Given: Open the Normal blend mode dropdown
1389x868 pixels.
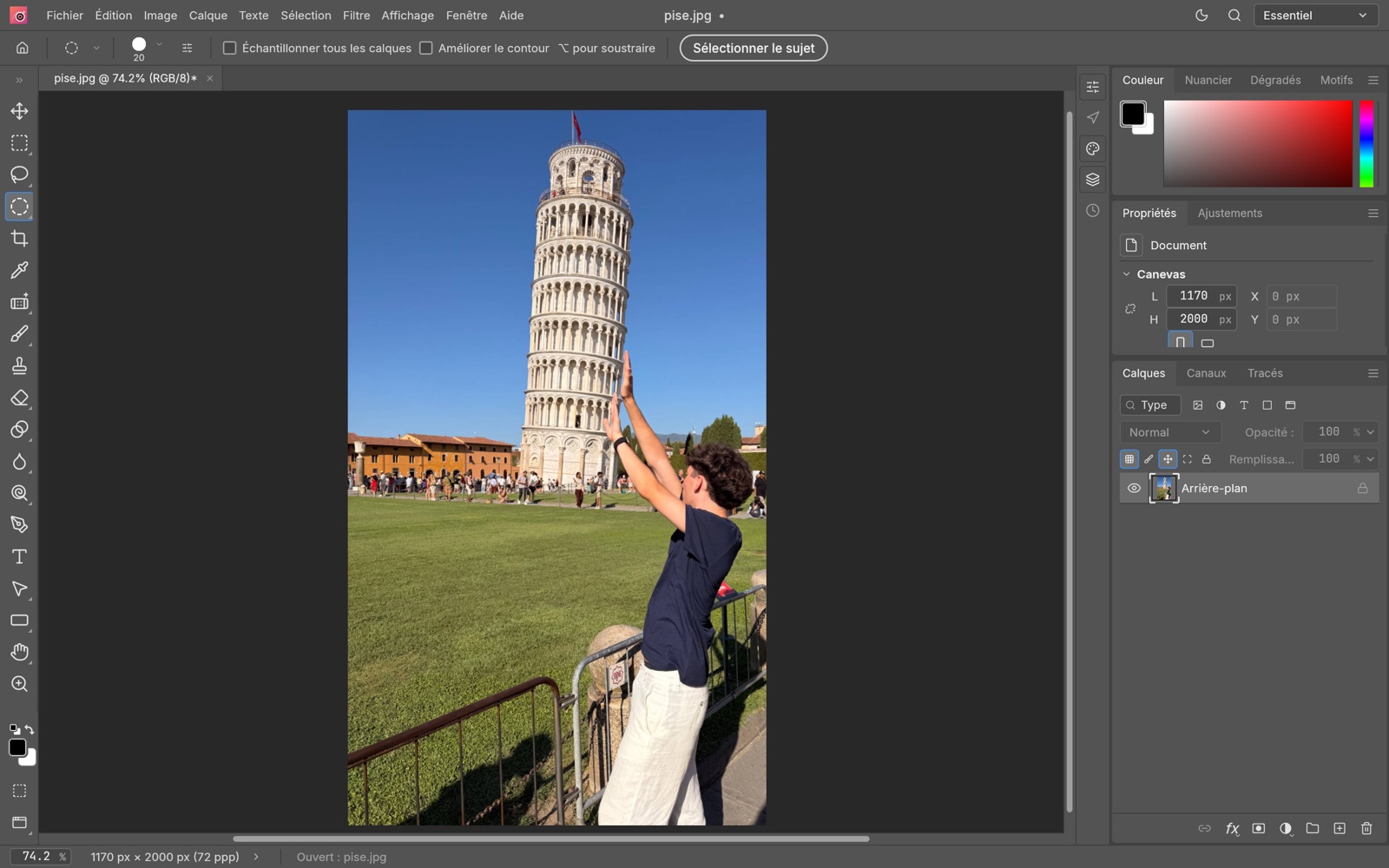Looking at the screenshot, I should pyautogui.click(x=1169, y=432).
